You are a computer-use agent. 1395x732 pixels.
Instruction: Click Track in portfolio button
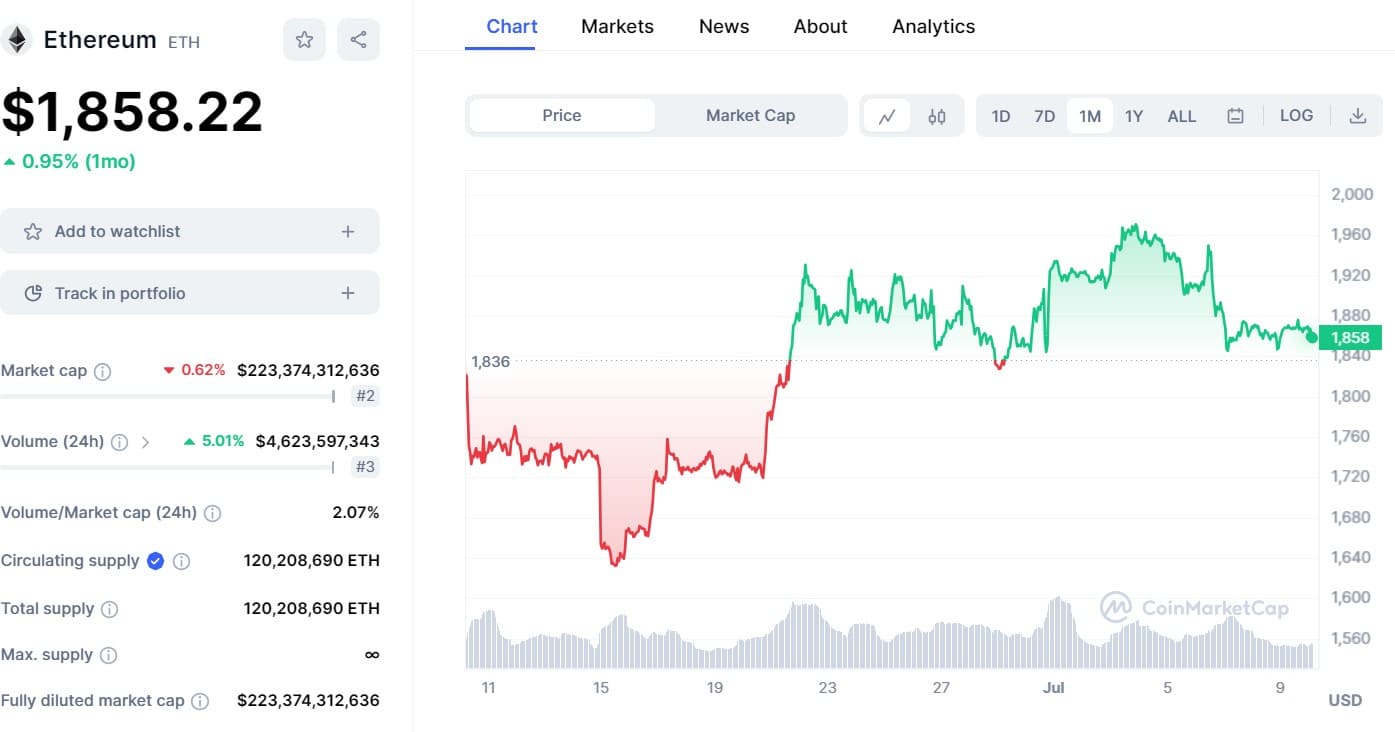tap(190, 293)
